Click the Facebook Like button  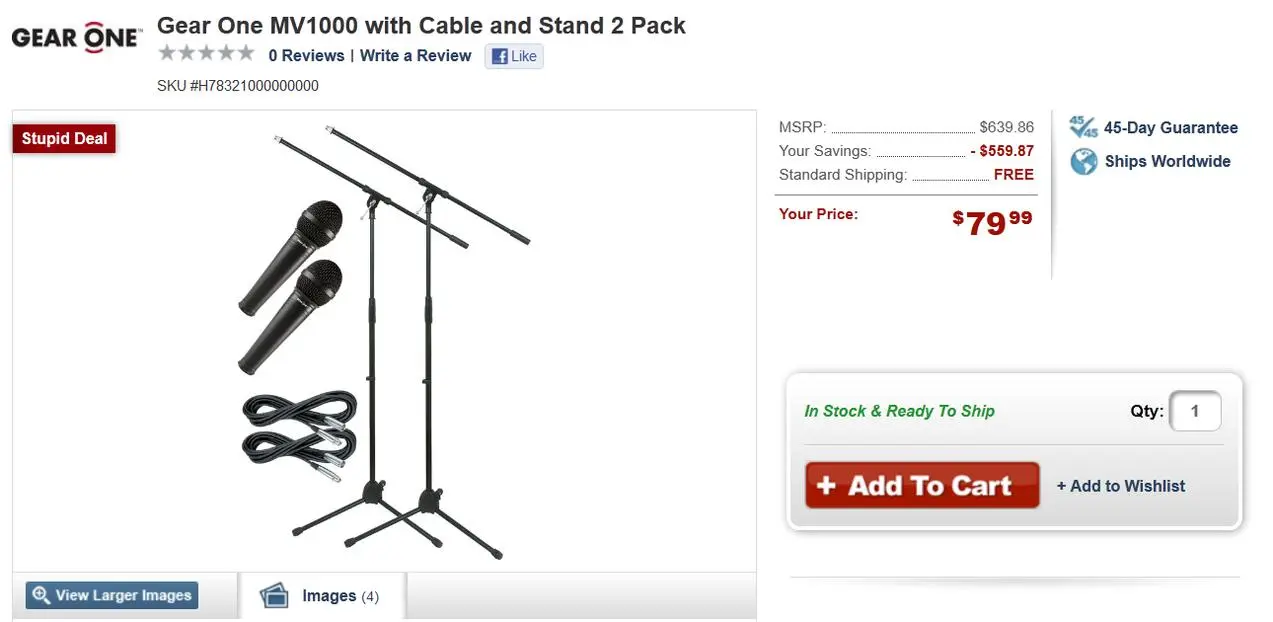(514, 56)
